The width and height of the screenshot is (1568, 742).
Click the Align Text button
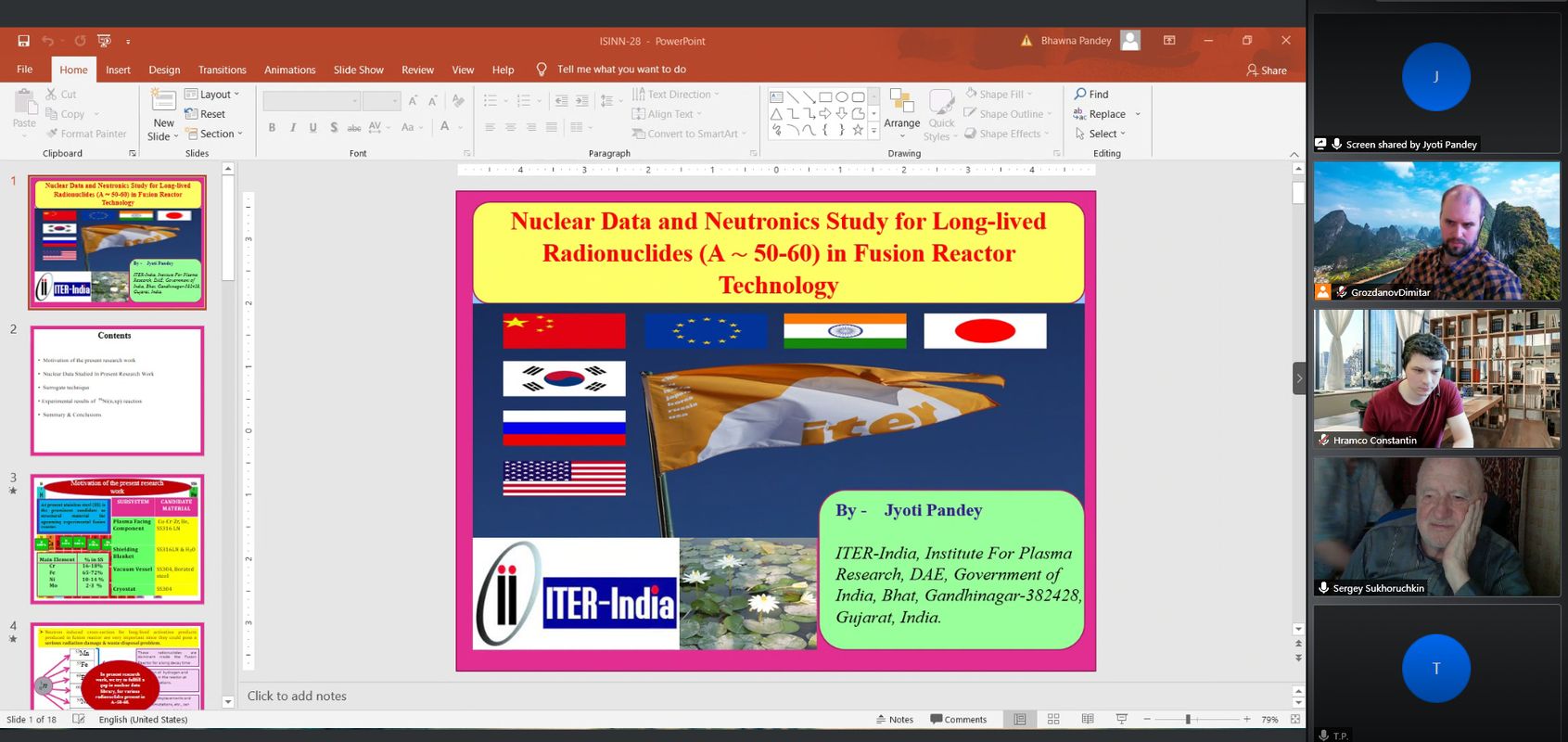[x=668, y=114]
